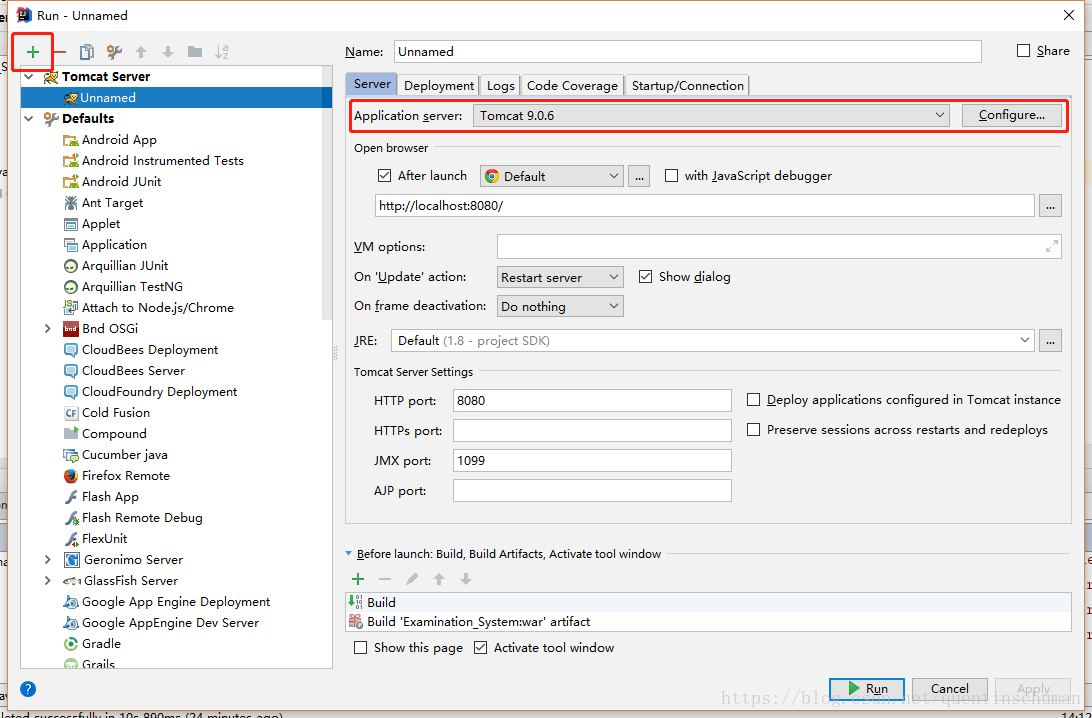This screenshot has width=1092, height=718.
Task: Open the browser Default dropdown
Action: pyautogui.click(x=551, y=176)
